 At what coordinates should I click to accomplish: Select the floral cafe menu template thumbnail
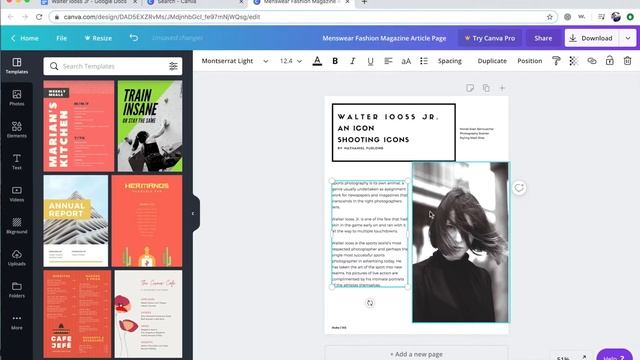(x=149, y=314)
